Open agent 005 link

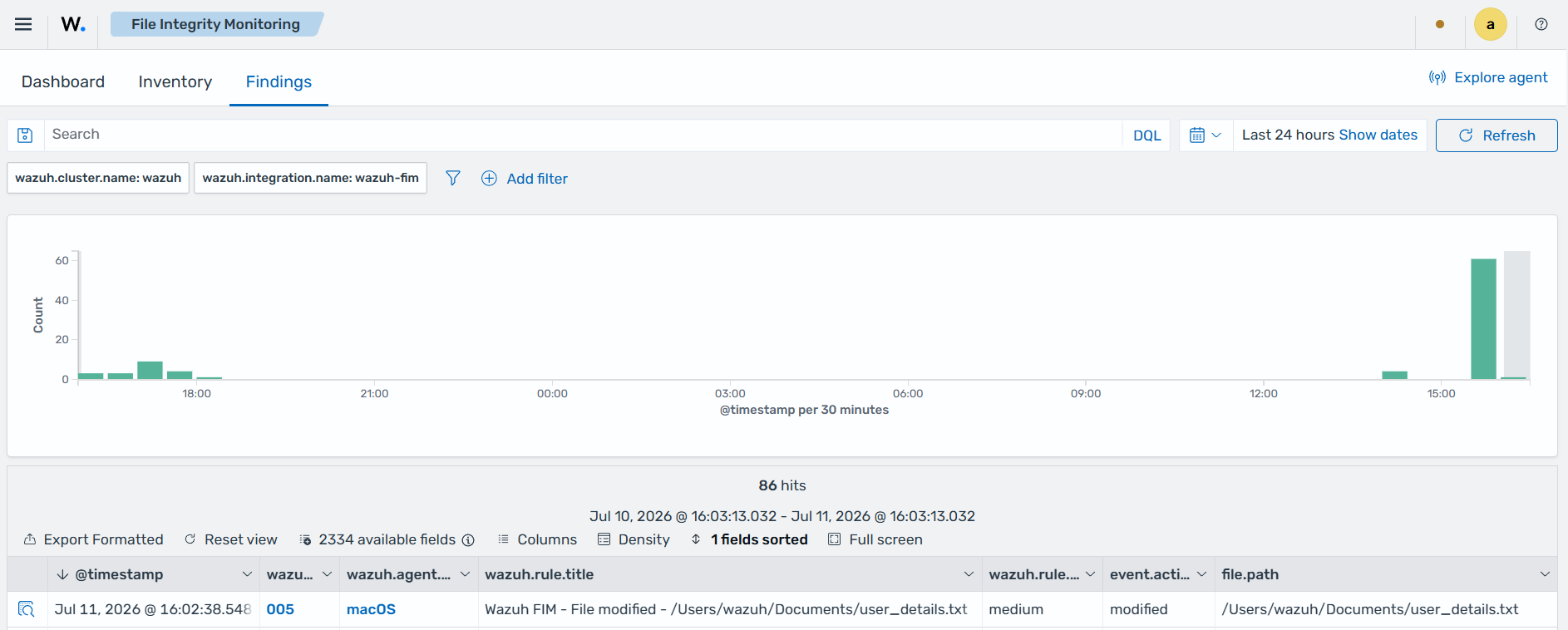pyautogui.click(x=280, y=609)
